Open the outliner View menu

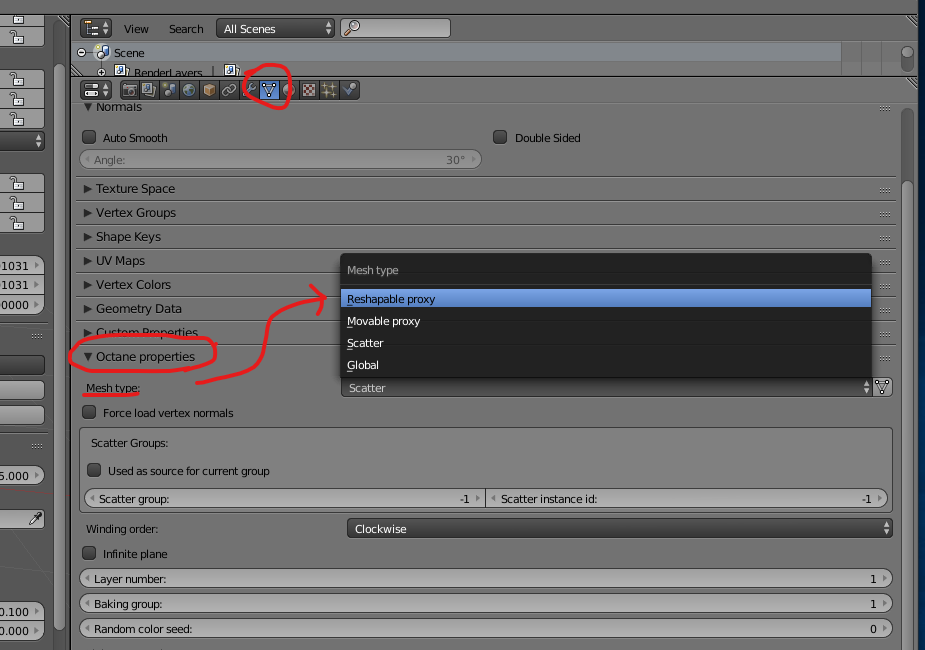point(136,29)
